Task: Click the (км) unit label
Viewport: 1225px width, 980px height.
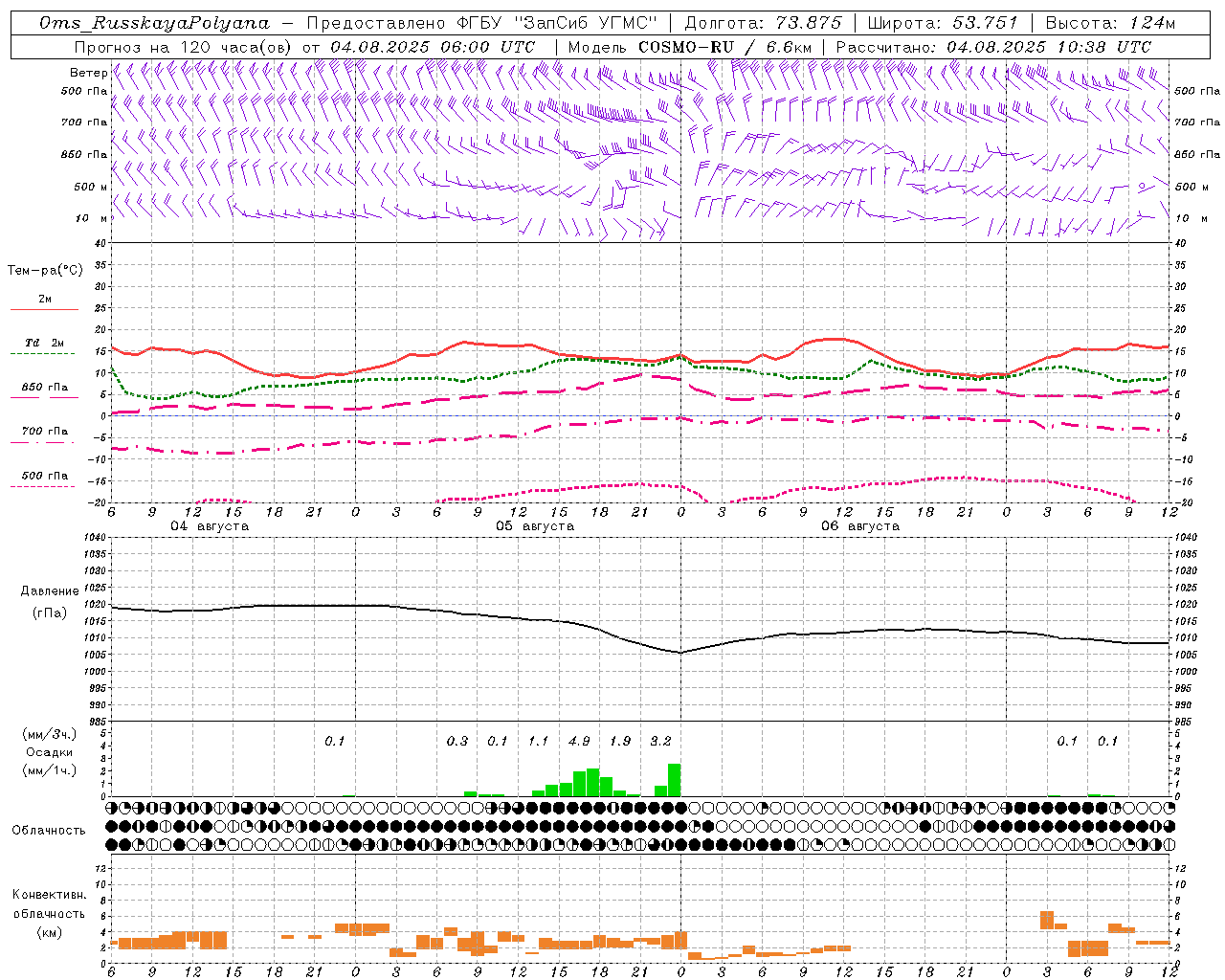Action: coord(49,932)
